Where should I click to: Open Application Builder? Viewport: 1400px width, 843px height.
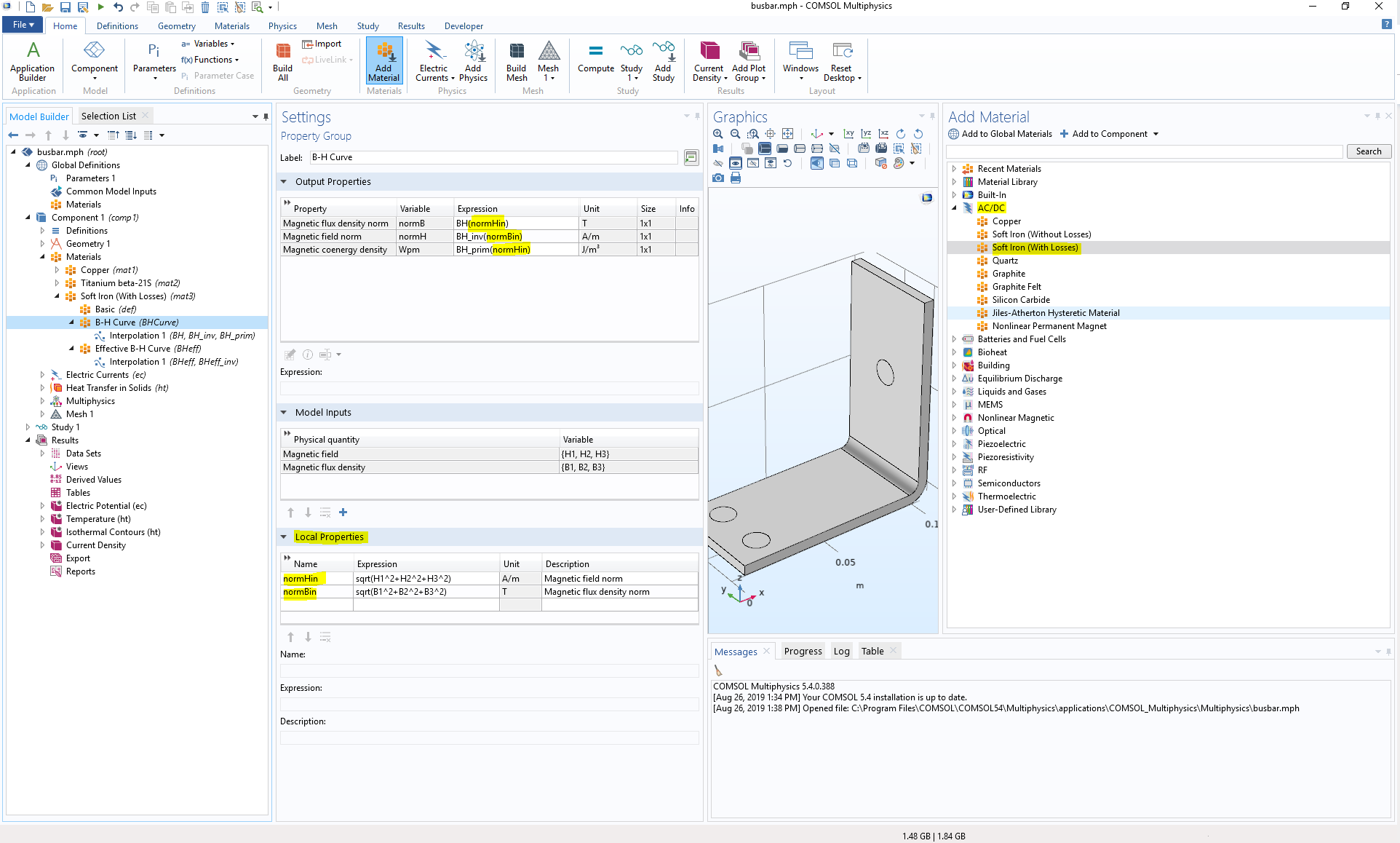33,61
